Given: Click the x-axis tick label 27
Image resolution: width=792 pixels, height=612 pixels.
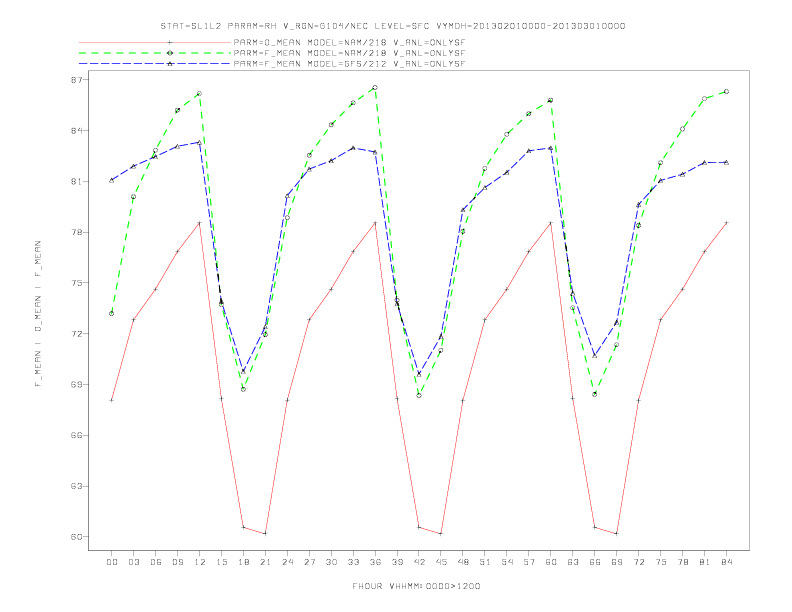Looking at the screenshot, I should (309, 562).
